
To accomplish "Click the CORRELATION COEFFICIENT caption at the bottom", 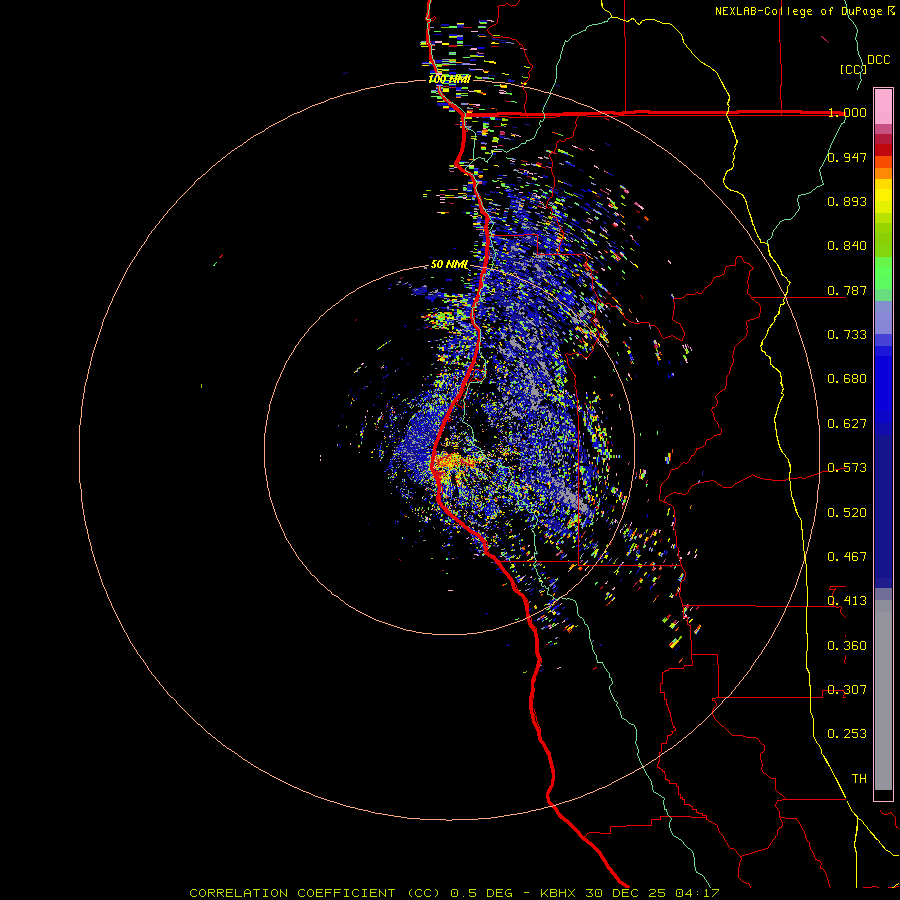I will [454, 893].
